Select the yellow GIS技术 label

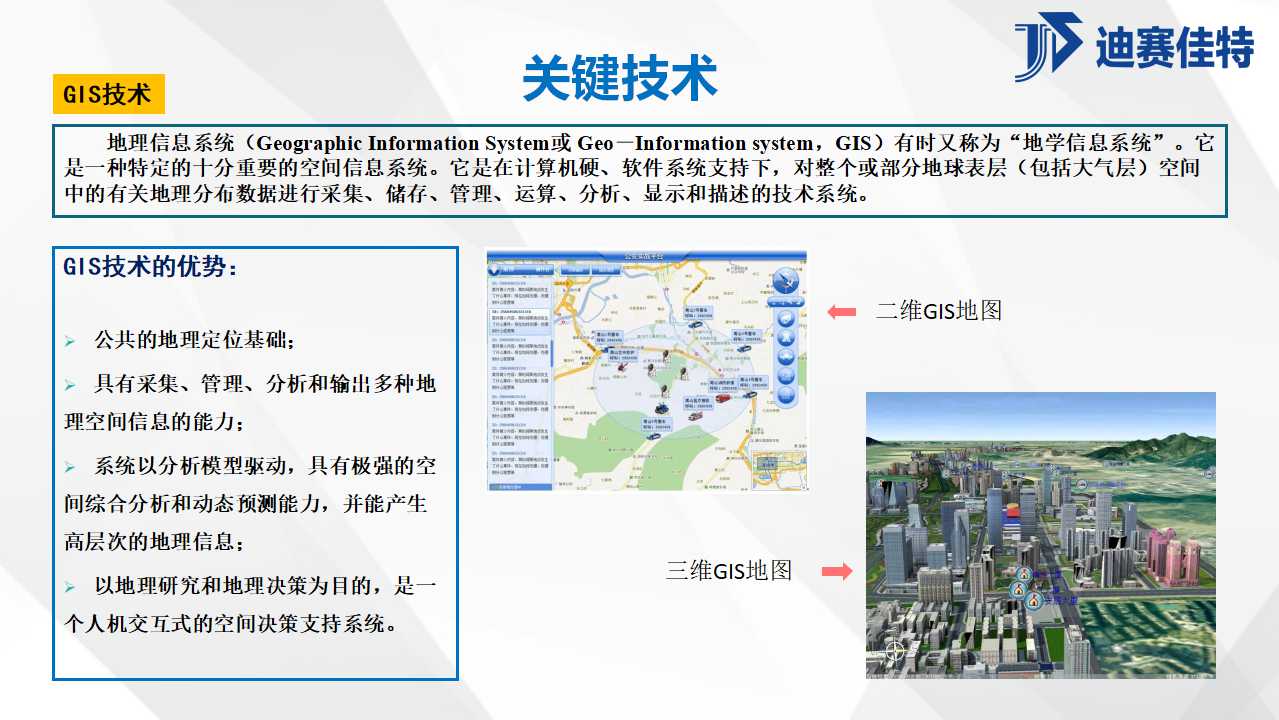pos(108,94)
